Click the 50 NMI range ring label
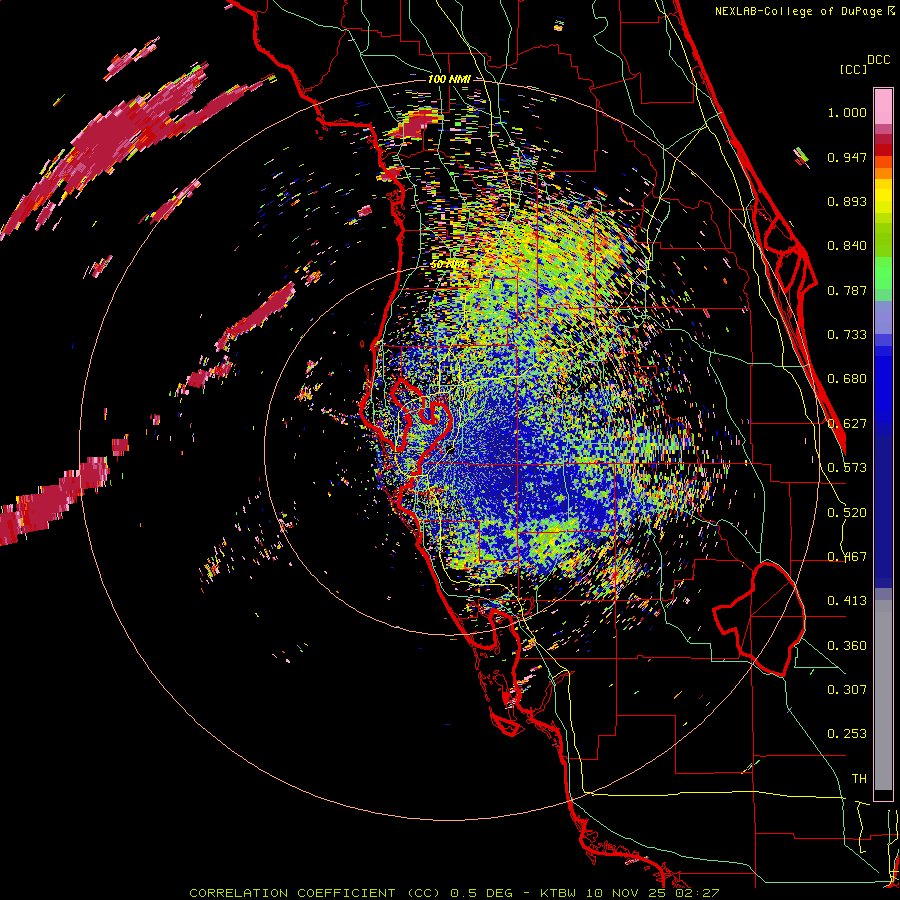Viewport: 900px width, 900px height. pyautogui.click(x=449, y=265)
